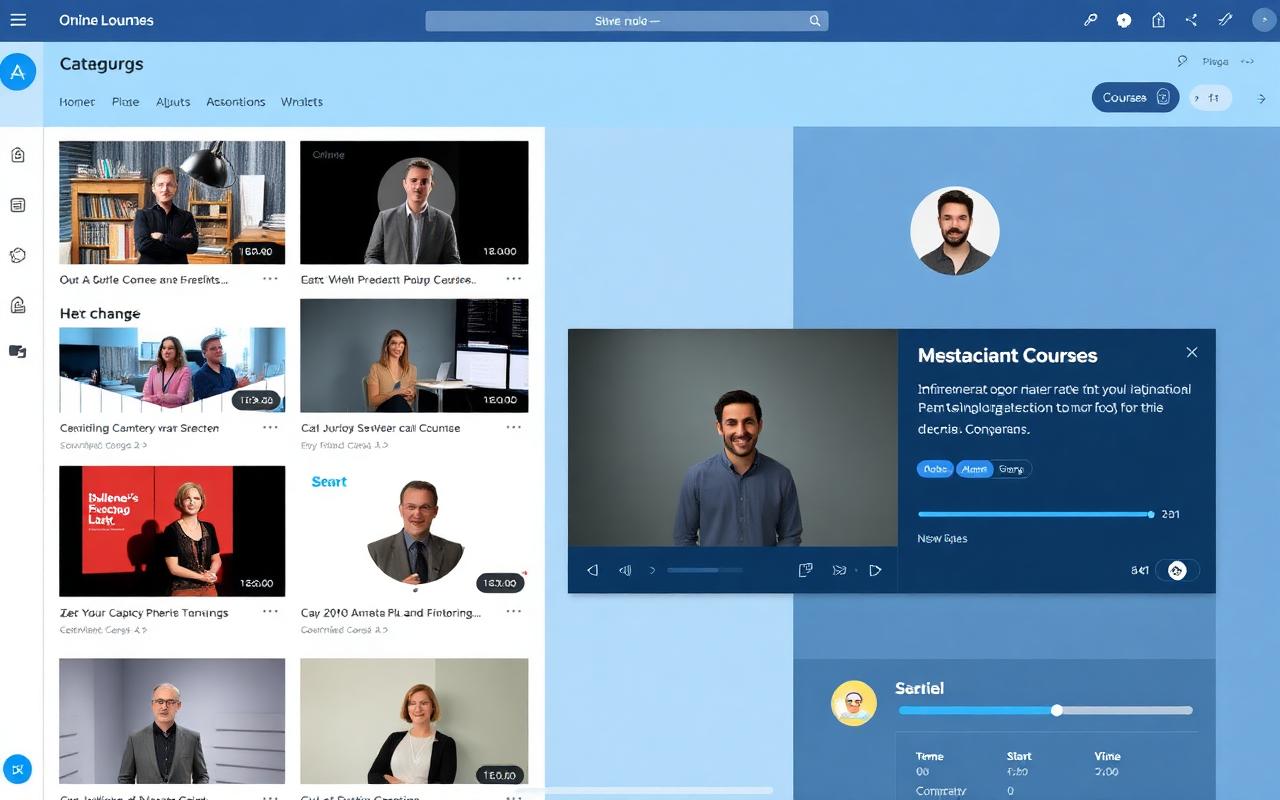Open the 'Piase' tab
Image resolution: width=1280 pixels, height=800 pixels.
tap(126, 102)
